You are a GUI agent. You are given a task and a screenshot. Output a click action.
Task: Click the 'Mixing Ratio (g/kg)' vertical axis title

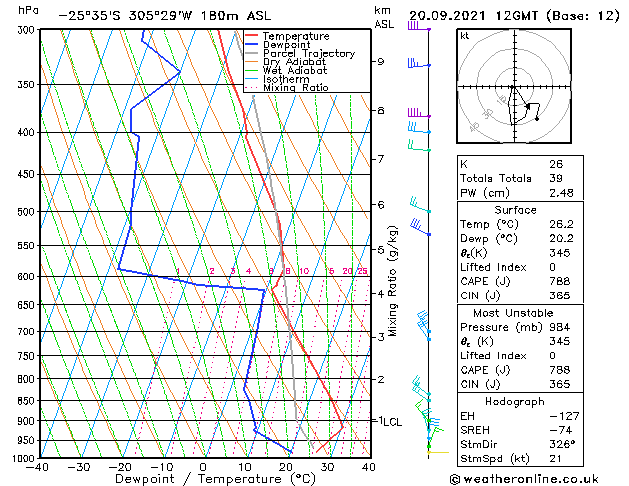[393, 281]
